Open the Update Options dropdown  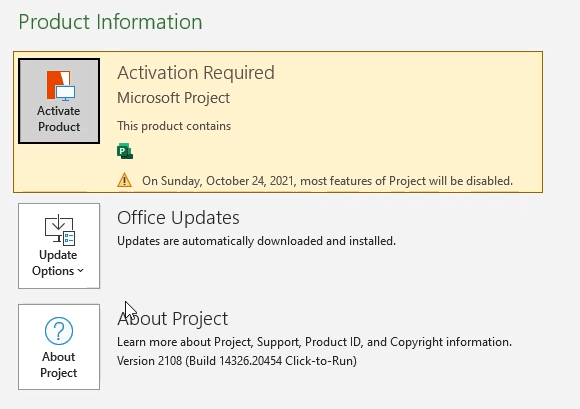pos(59,246)
